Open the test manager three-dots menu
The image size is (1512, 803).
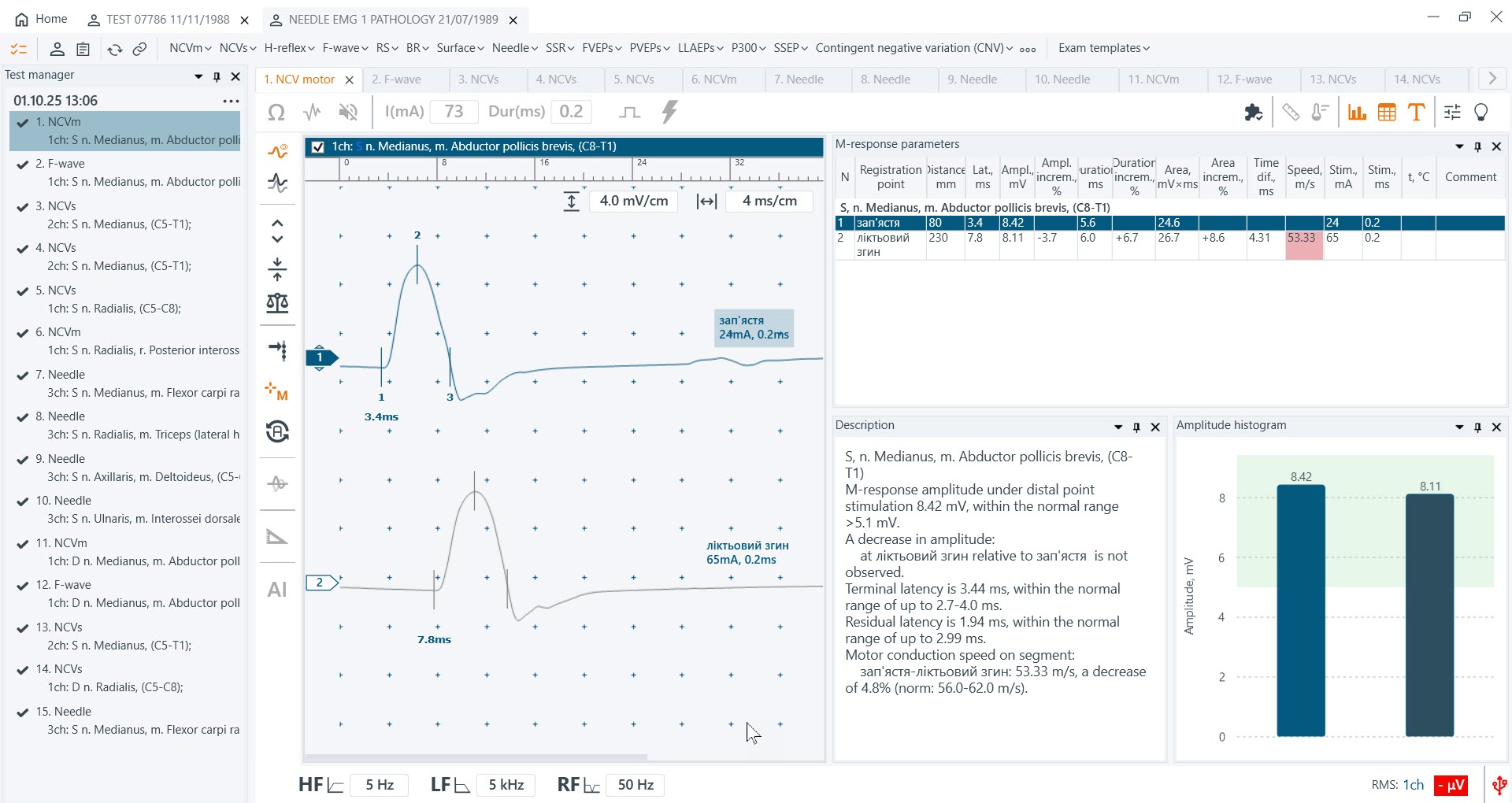point(231,101)
